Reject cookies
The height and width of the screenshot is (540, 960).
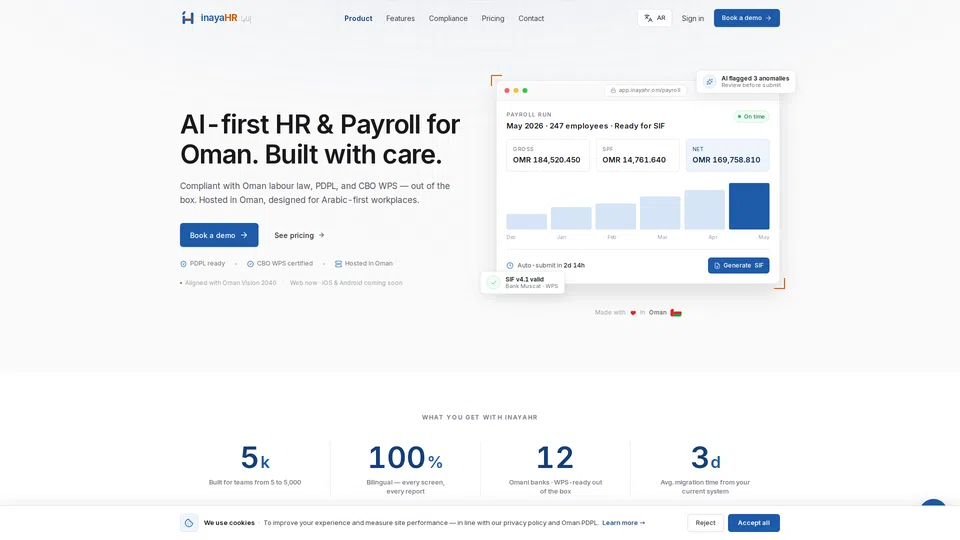705,523
